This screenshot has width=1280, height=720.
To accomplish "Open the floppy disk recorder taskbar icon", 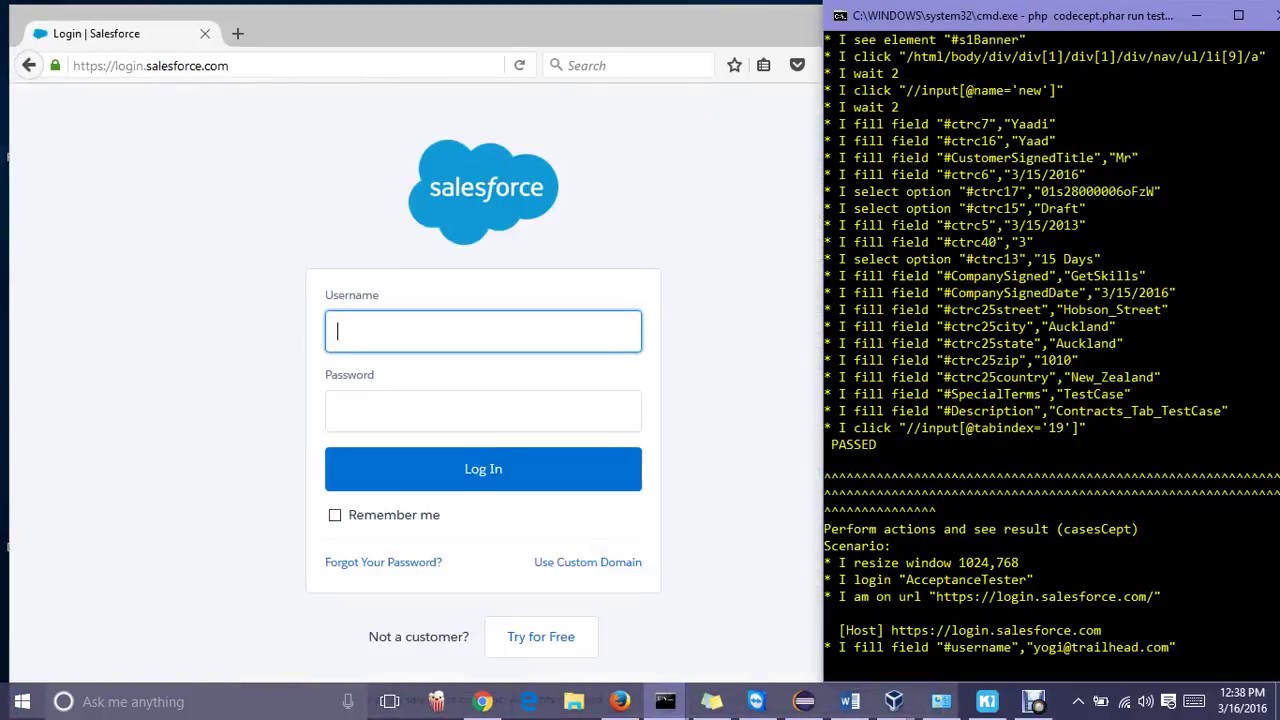I will pyautogui.click(x=1033, y=701).
